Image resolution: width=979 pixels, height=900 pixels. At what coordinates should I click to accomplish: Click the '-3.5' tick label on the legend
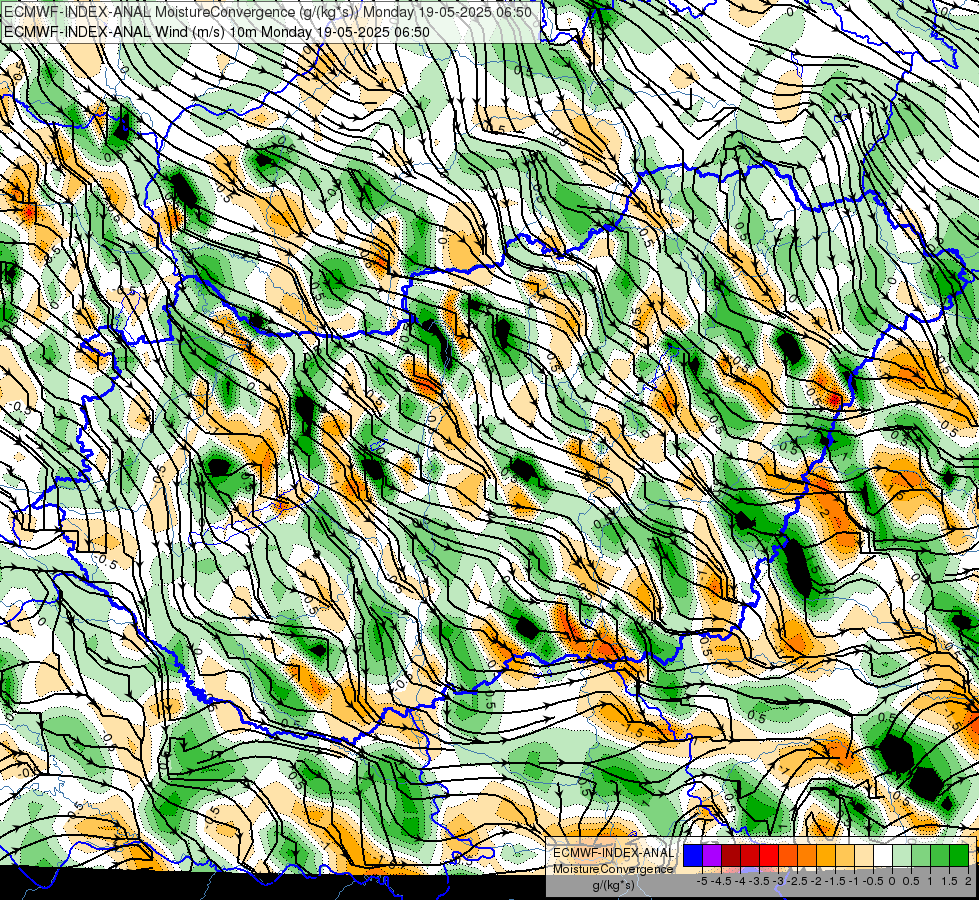coord(759,881)
